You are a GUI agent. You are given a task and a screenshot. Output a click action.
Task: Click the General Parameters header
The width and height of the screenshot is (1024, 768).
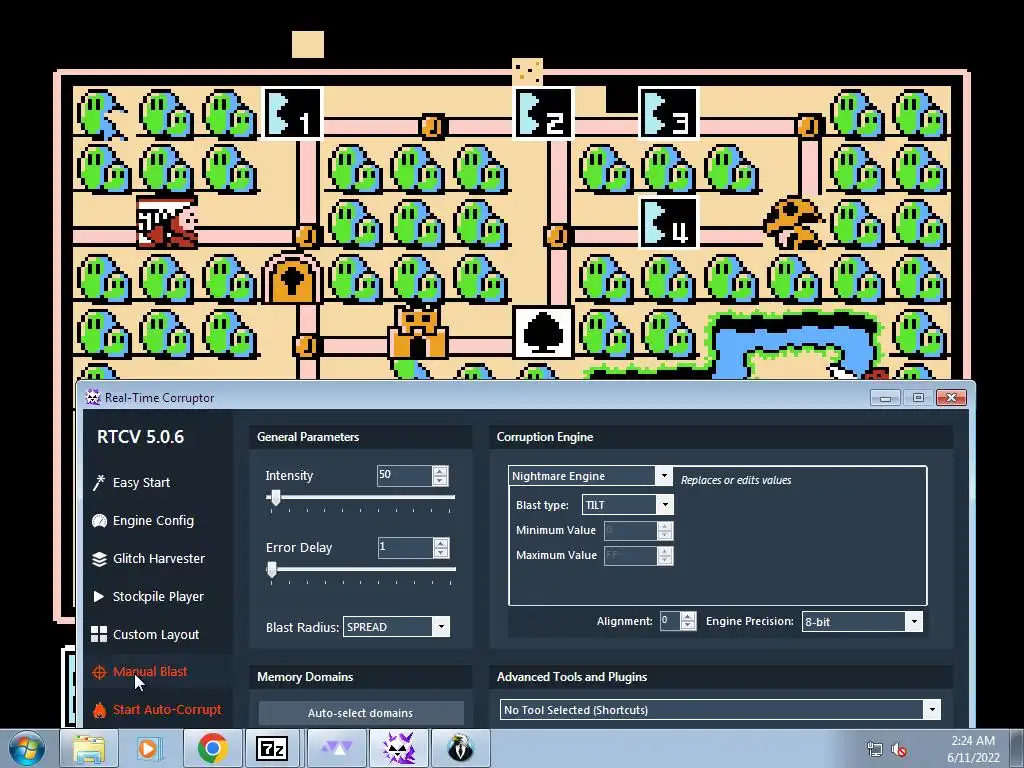(x=308, y=437)
